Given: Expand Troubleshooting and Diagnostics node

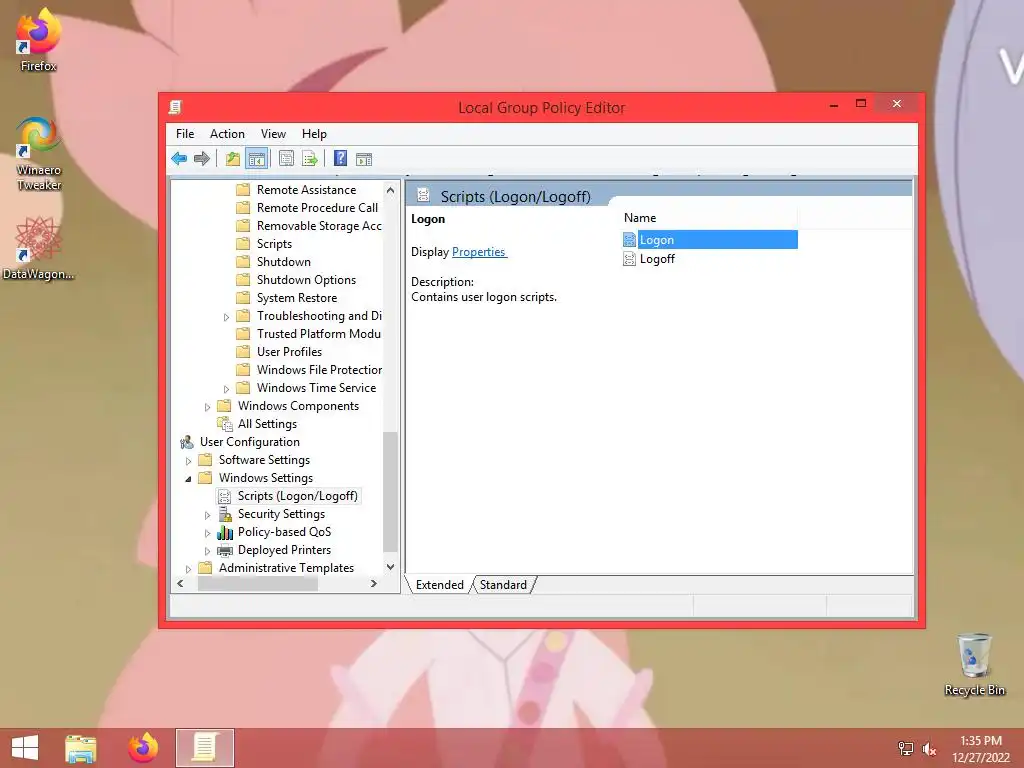Looking at the screenshot, I should [227, 317].
